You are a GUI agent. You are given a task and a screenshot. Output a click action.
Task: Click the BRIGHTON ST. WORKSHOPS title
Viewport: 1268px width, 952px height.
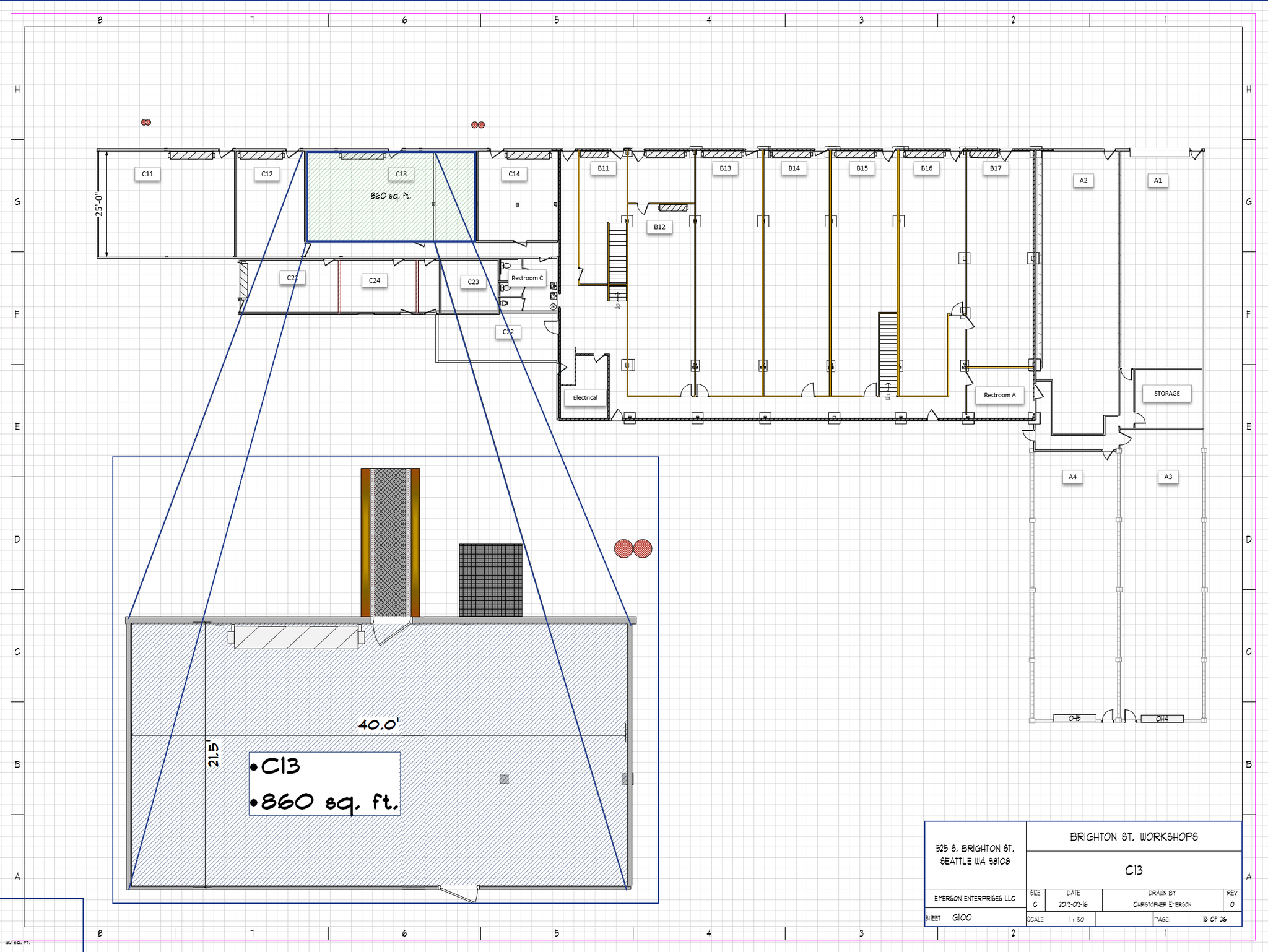pos(1134,837)
